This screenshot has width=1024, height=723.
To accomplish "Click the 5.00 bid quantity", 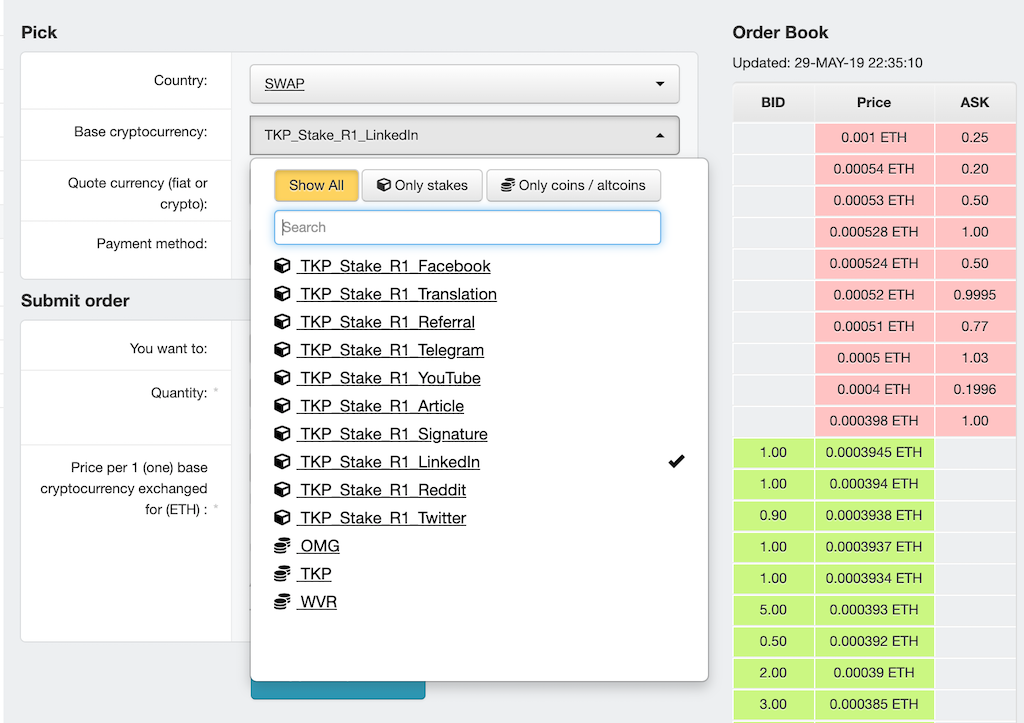I will point(773,610).
